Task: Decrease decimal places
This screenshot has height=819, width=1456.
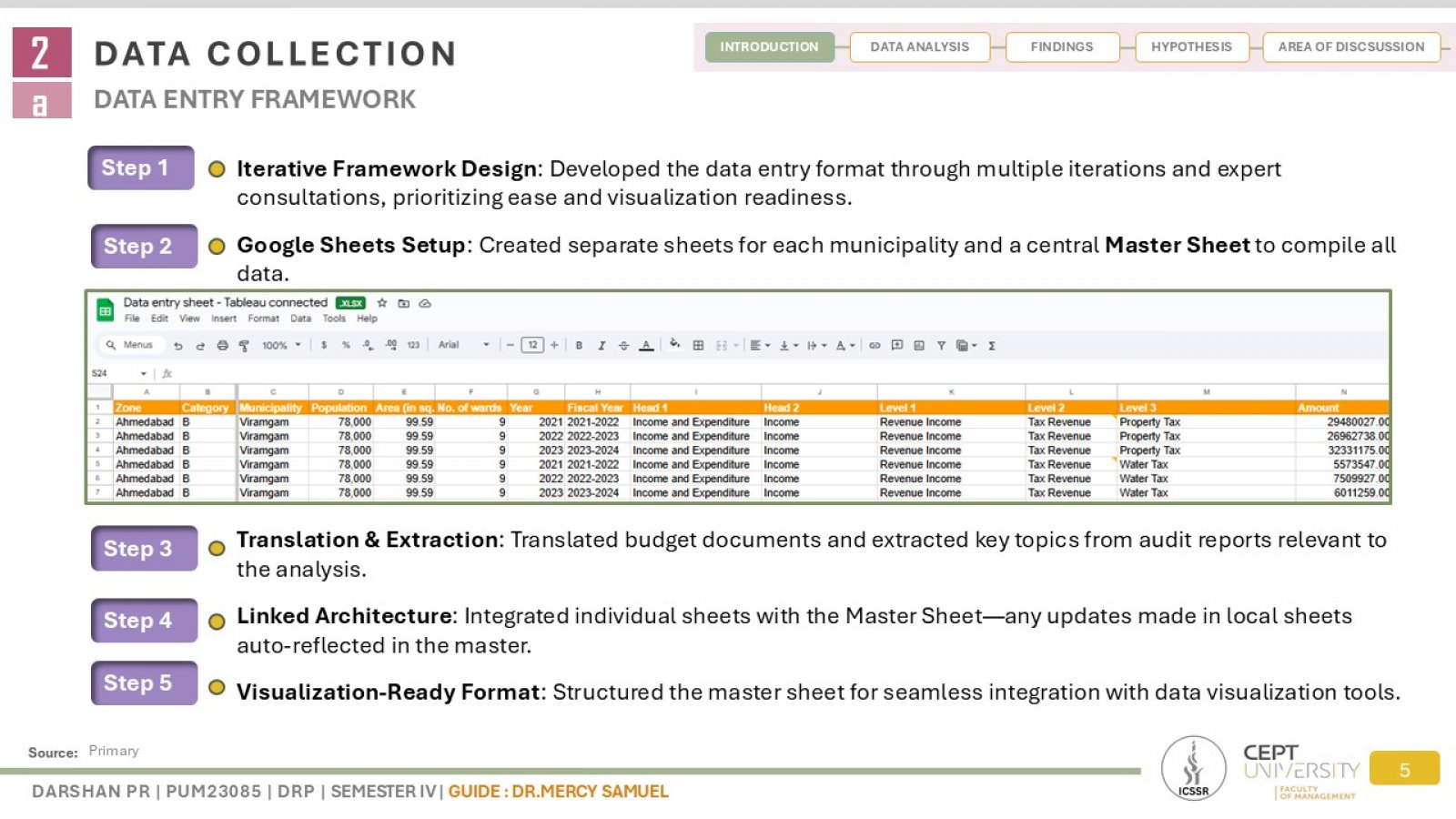Action: tap(368, 345)
